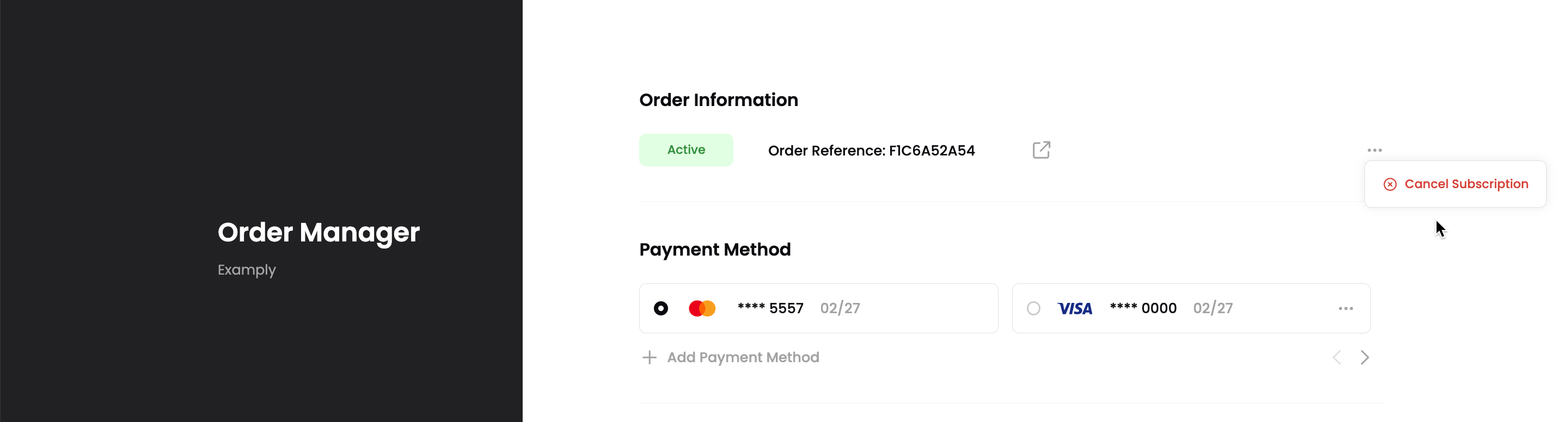This screenshot has width=1568, height=422.
Task: Click the Order Manager title
Action: coord(318,233)
